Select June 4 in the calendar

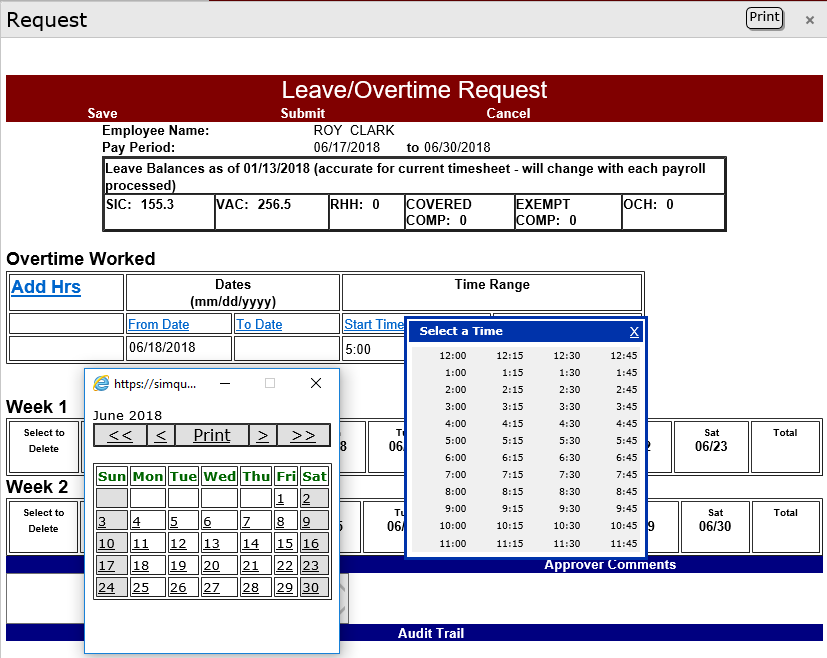pyautogui.click(x=137, y=521)
